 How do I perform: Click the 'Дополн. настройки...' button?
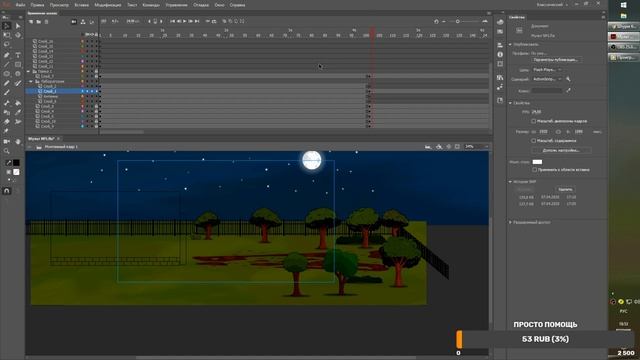561,150
